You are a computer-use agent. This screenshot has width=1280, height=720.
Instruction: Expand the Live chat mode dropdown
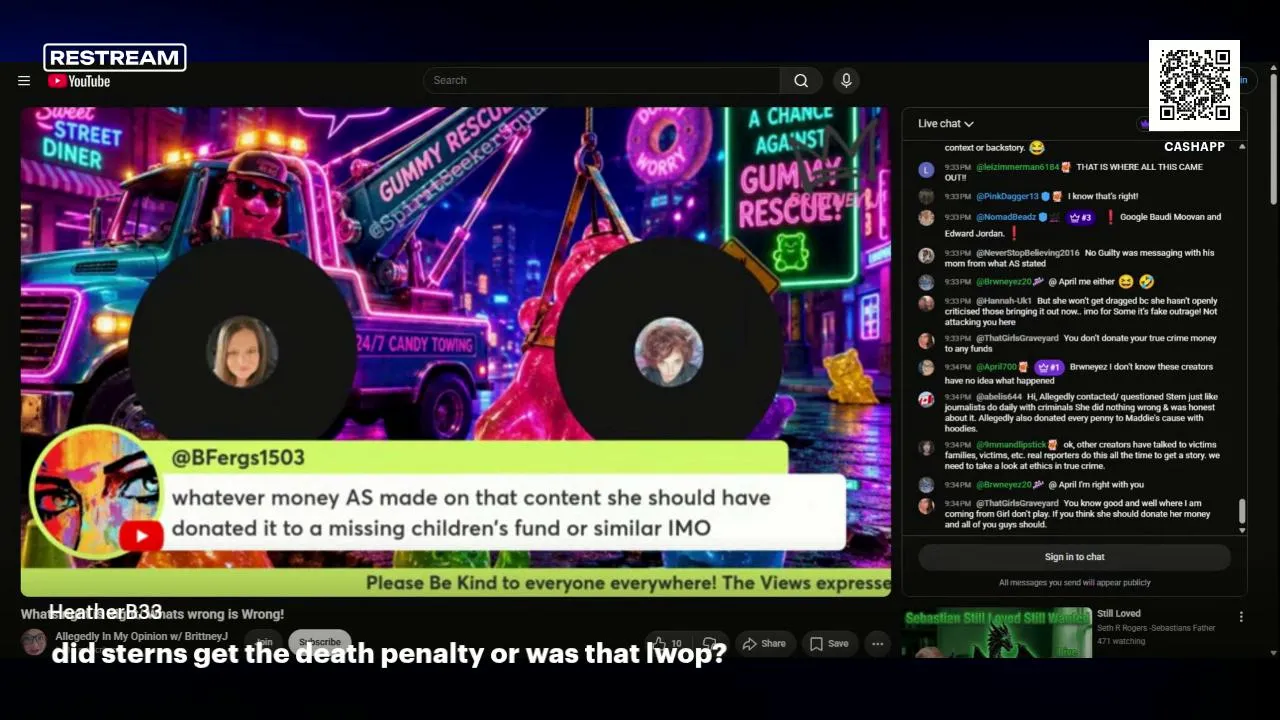(x=946, y=124)
